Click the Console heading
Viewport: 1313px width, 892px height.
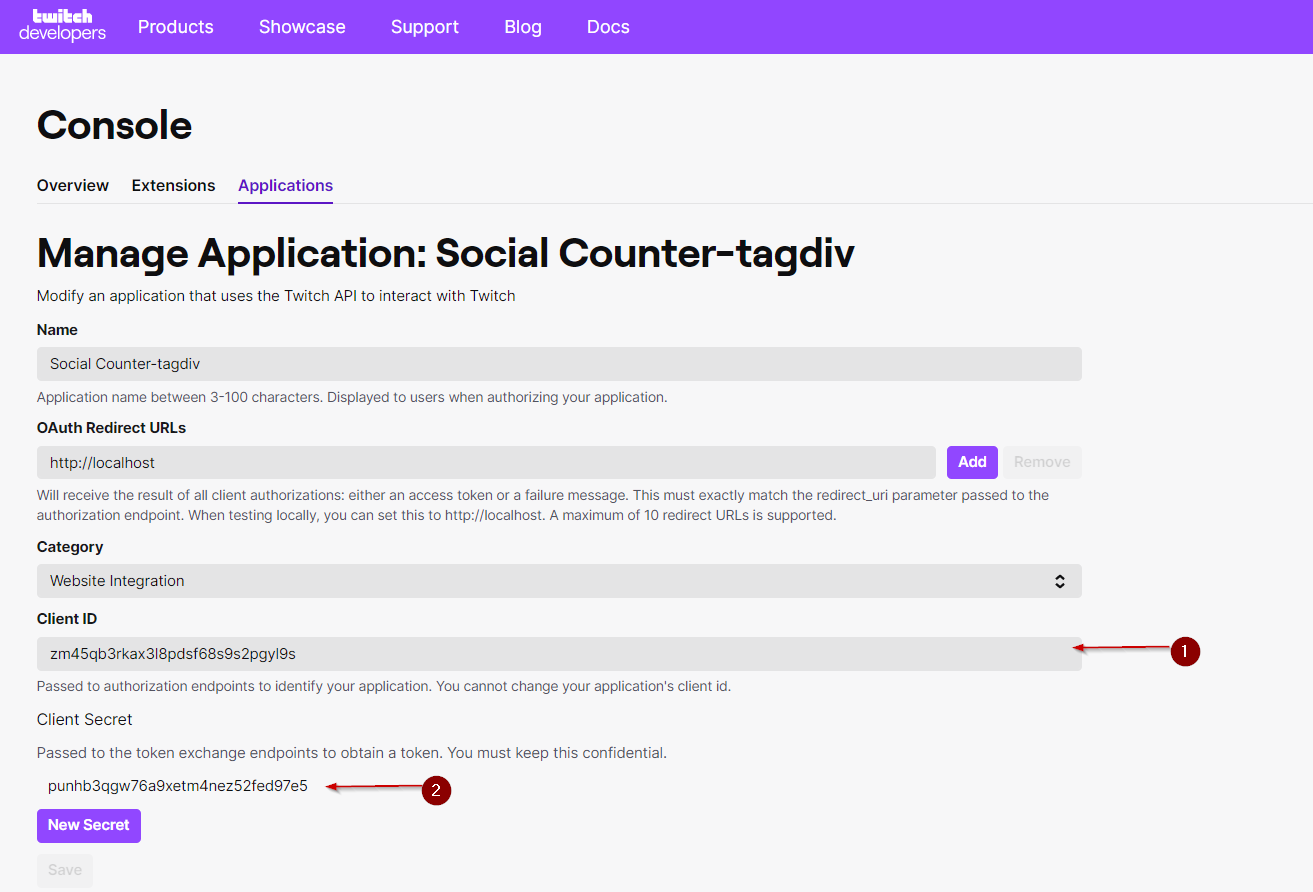(x=114, y=125)
